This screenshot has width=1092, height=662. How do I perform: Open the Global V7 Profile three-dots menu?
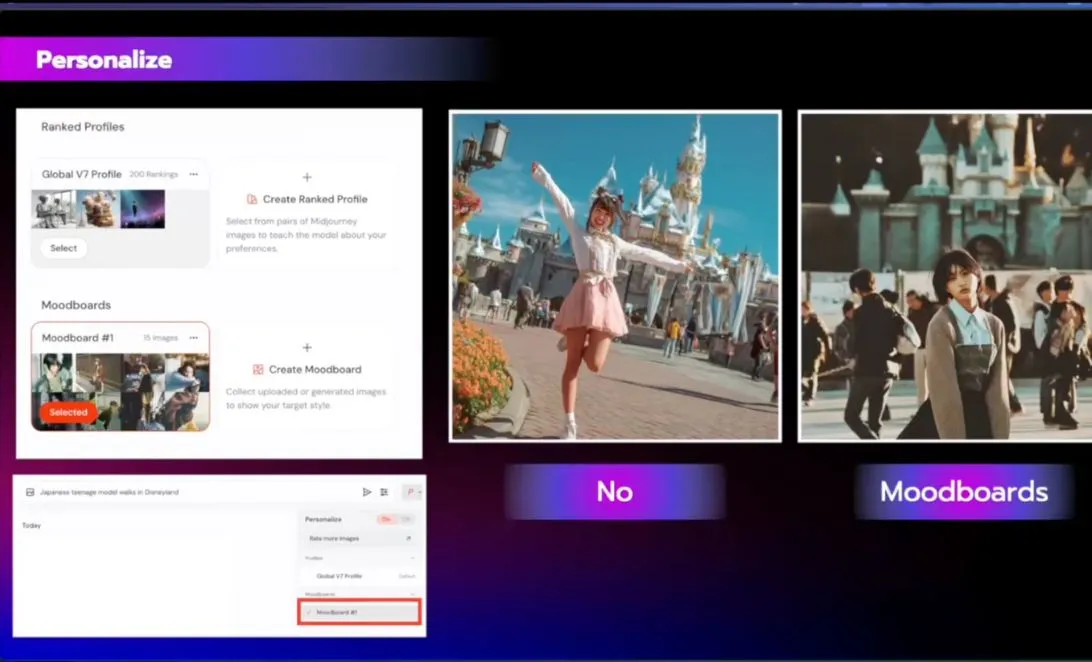(x=194, y=174)
